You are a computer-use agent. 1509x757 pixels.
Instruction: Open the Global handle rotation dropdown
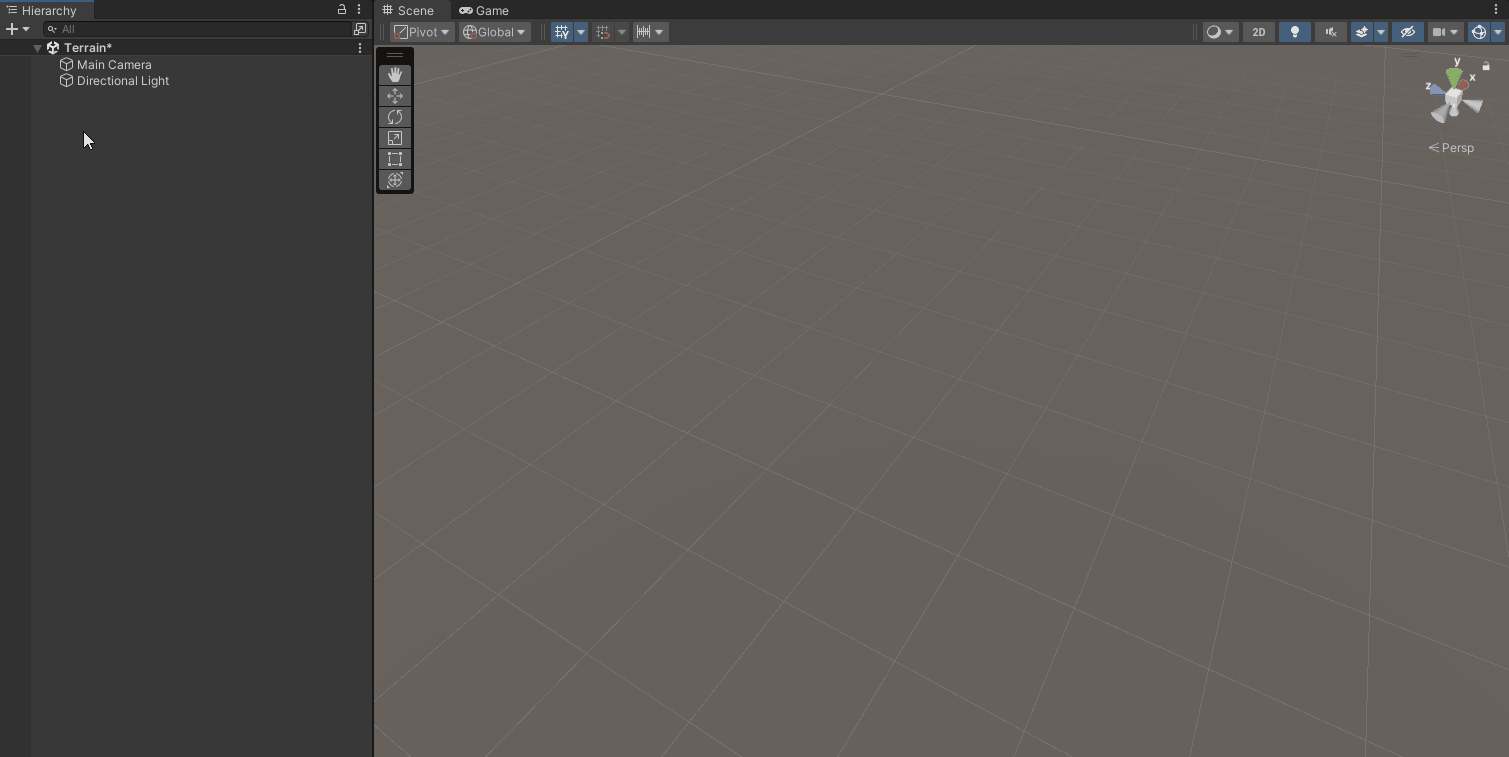(x=494, y=32)
